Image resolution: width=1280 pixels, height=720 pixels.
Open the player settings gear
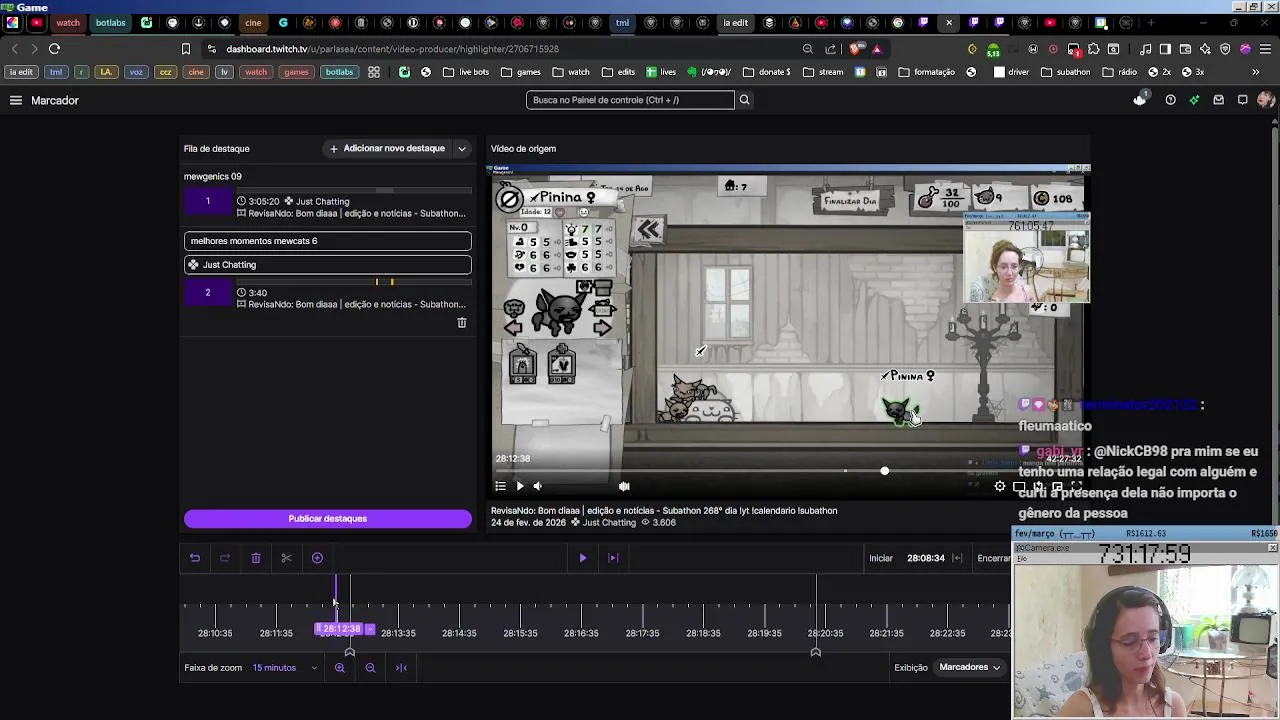(x=1000, y=486)
